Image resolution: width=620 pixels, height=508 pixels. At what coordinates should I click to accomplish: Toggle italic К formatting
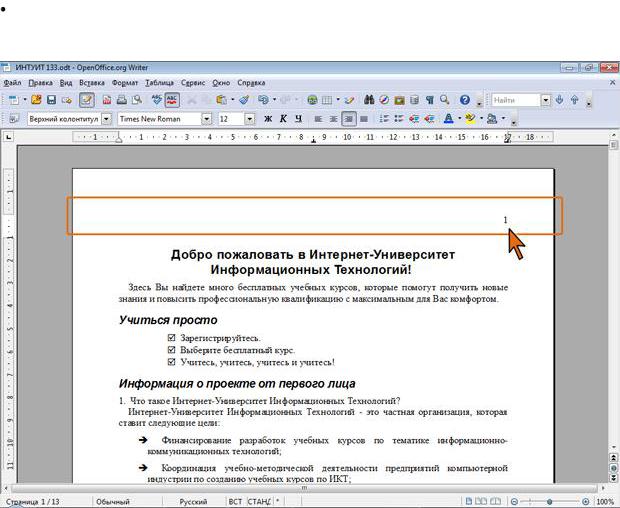[x=283, y=119]
